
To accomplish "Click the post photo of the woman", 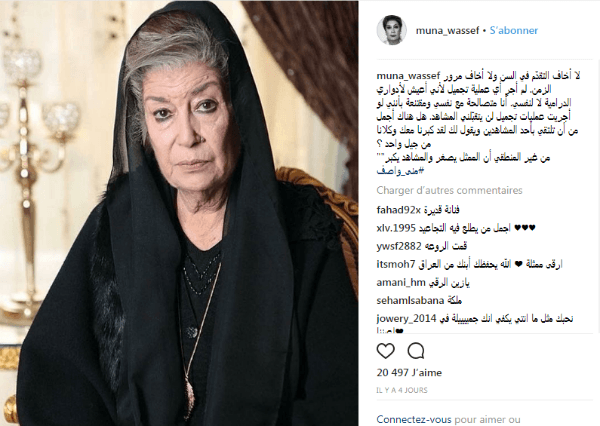I will pyautogui.click(x=179, y=213).
